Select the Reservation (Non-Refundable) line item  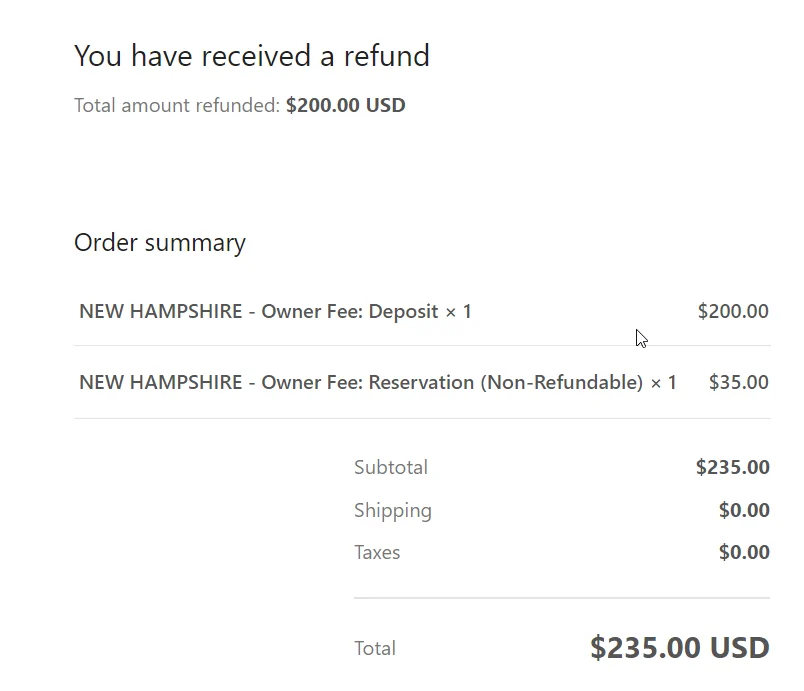click(378, 382)
